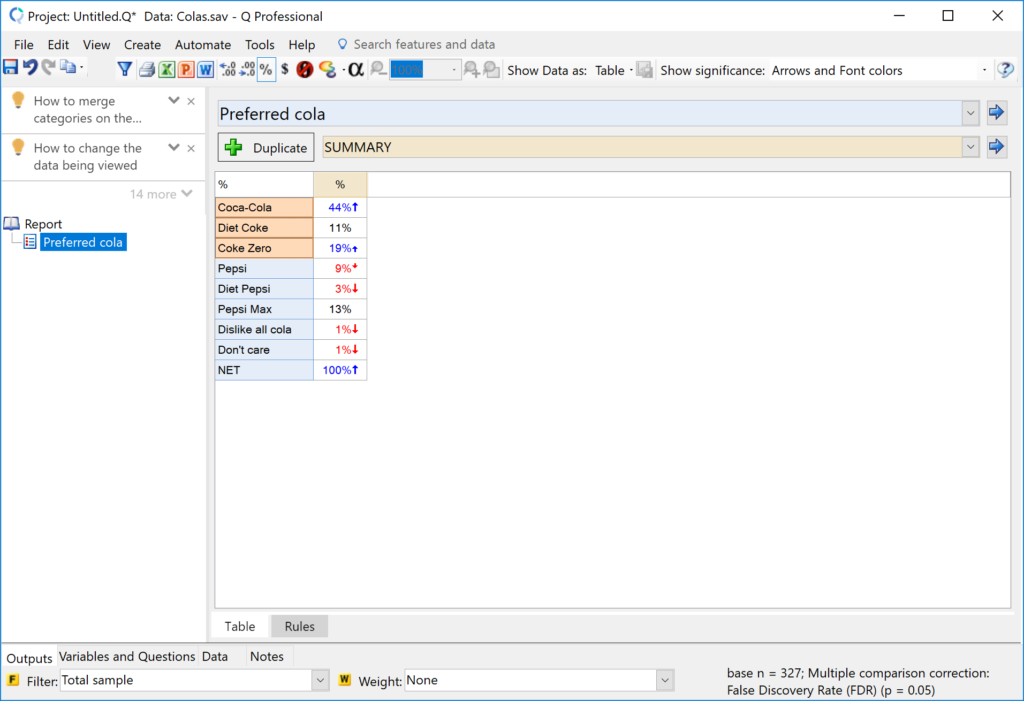Open the Automate menu
Viewport: 1024px width, 701px height.
(x=203, y=44)
